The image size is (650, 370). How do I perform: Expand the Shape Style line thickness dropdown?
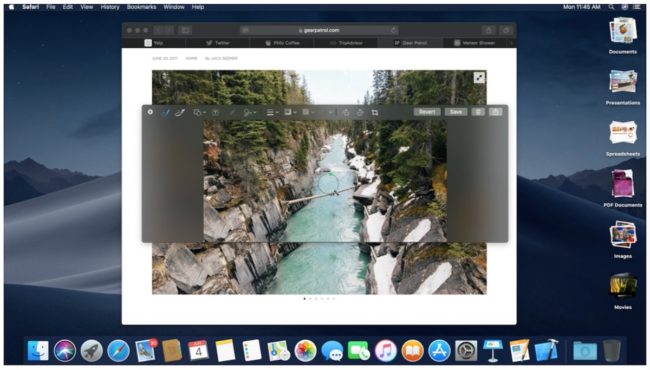pyautogui.click(x=272, y=112)
